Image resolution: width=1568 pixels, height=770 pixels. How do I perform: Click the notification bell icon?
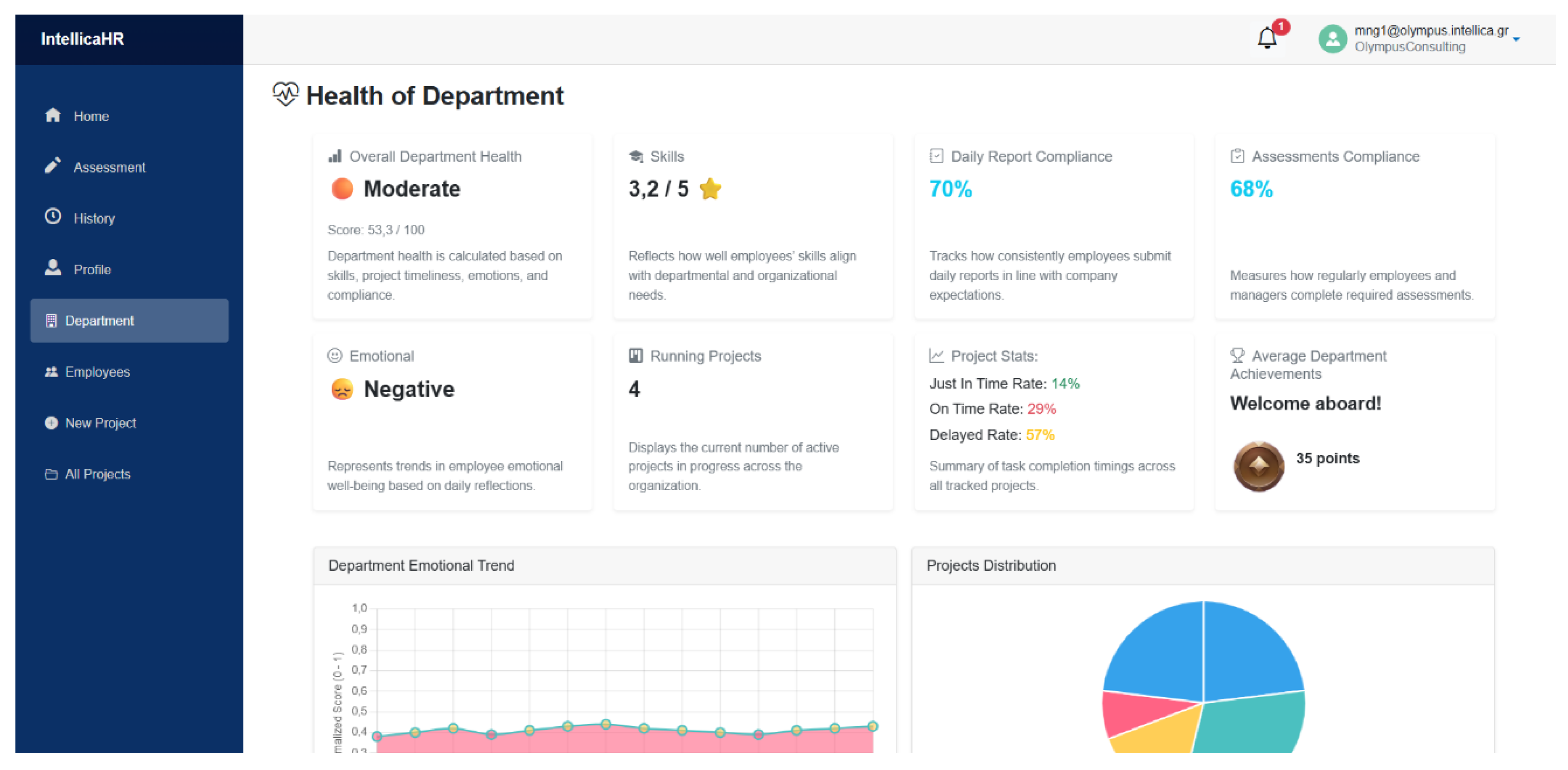click(1267, 38)
